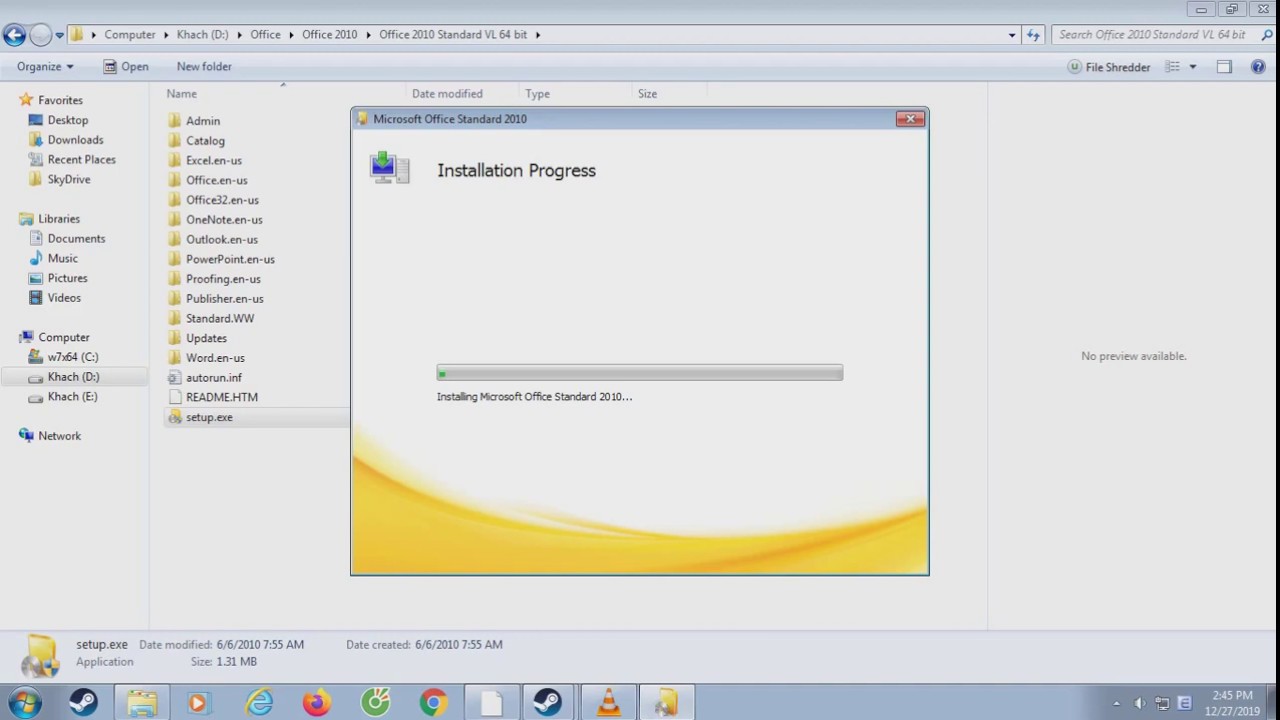Screen dimensions: 1280x720
Task: Select Khach (D:) in the address breadcrumb
Action: 202,35
